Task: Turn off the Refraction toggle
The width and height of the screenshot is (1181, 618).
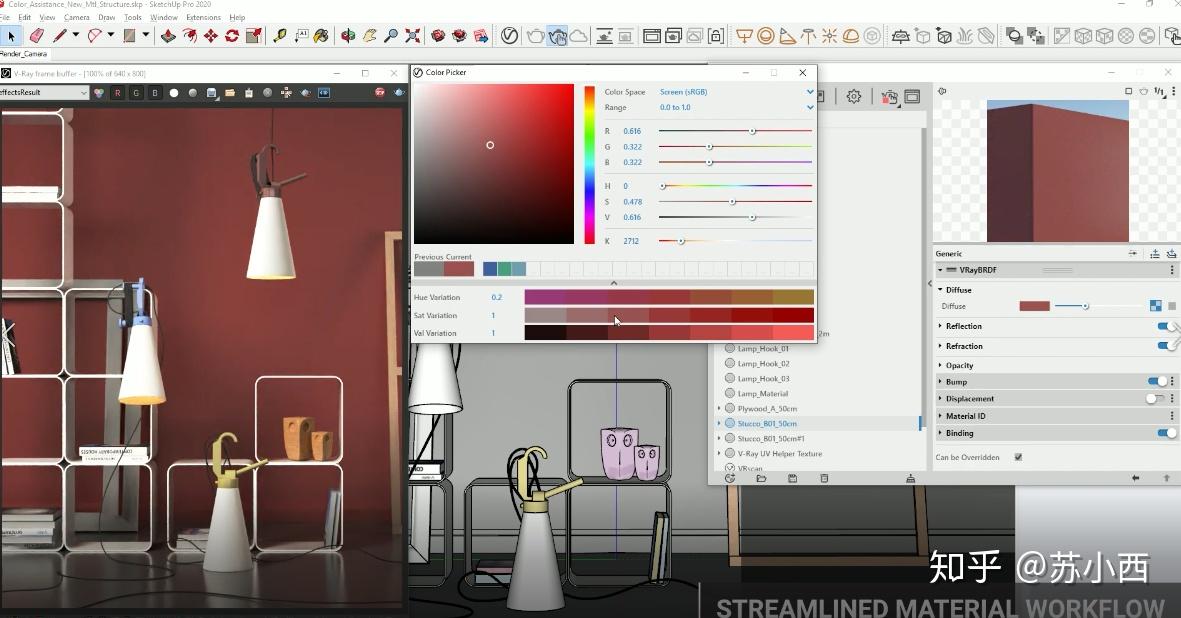Action: (x=1166, y=346)
